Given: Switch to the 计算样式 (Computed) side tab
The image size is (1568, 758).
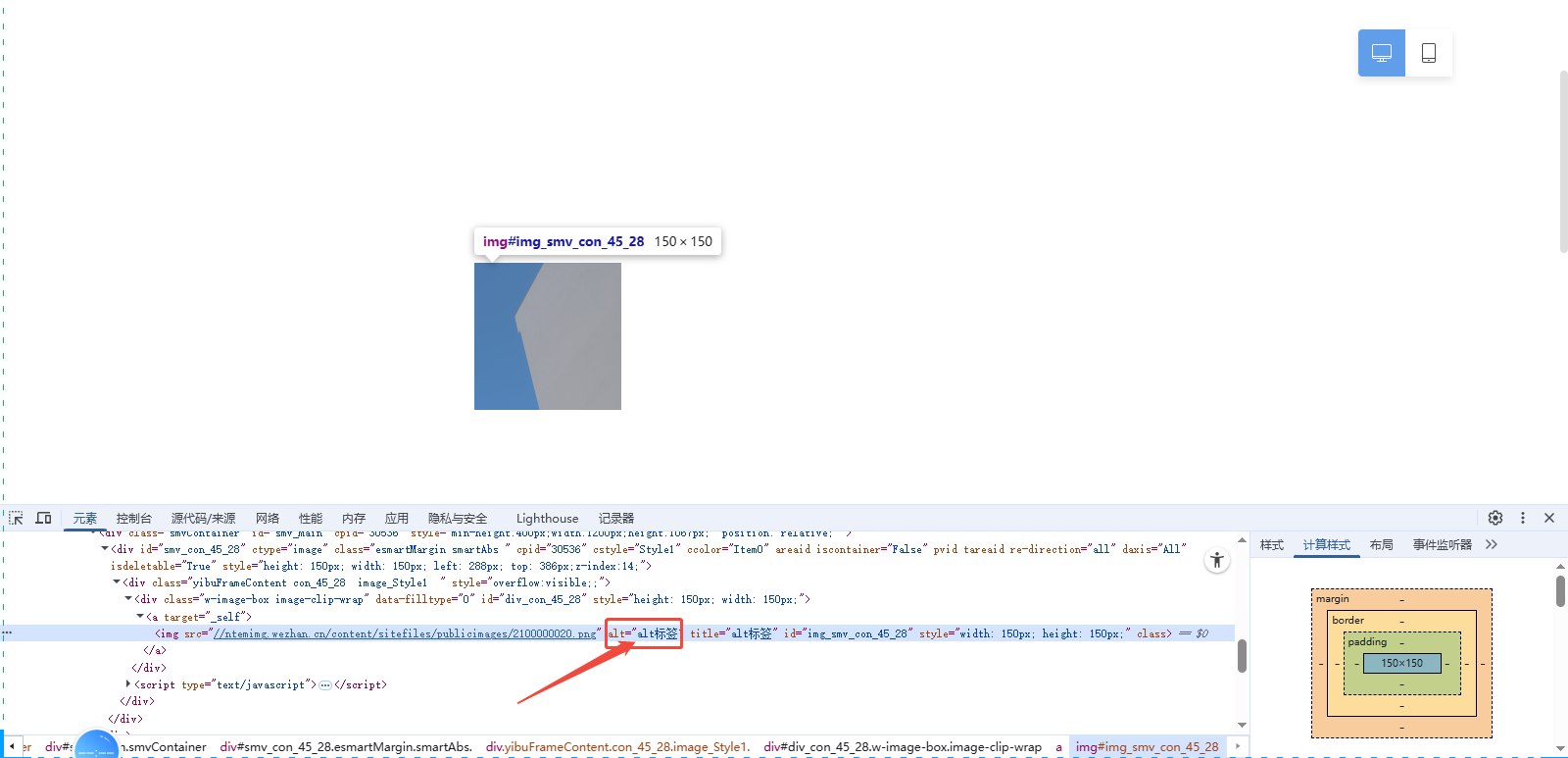Looking at the screenshot, I should click(1326, 545).
